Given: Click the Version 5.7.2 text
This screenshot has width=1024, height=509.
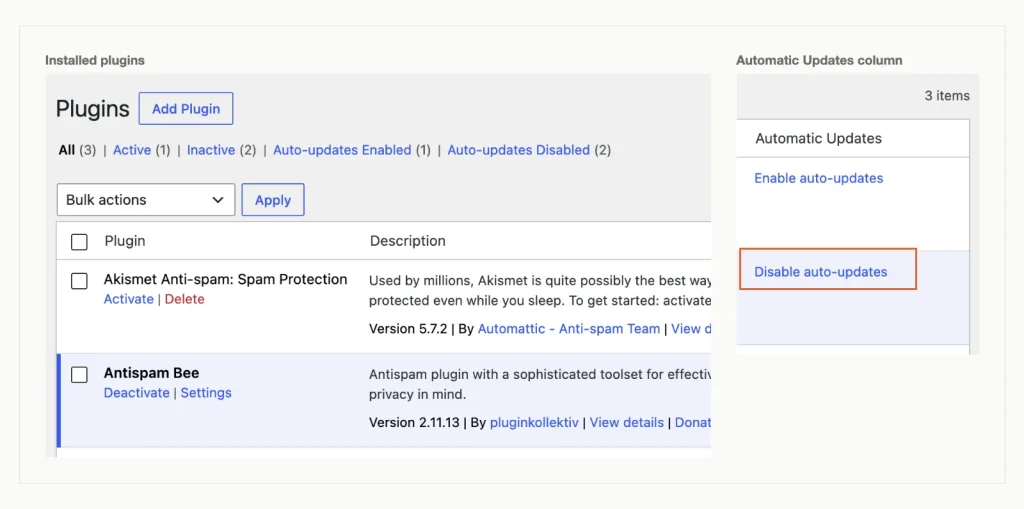Looking at the screenshot, I should [x=408, y=329].
